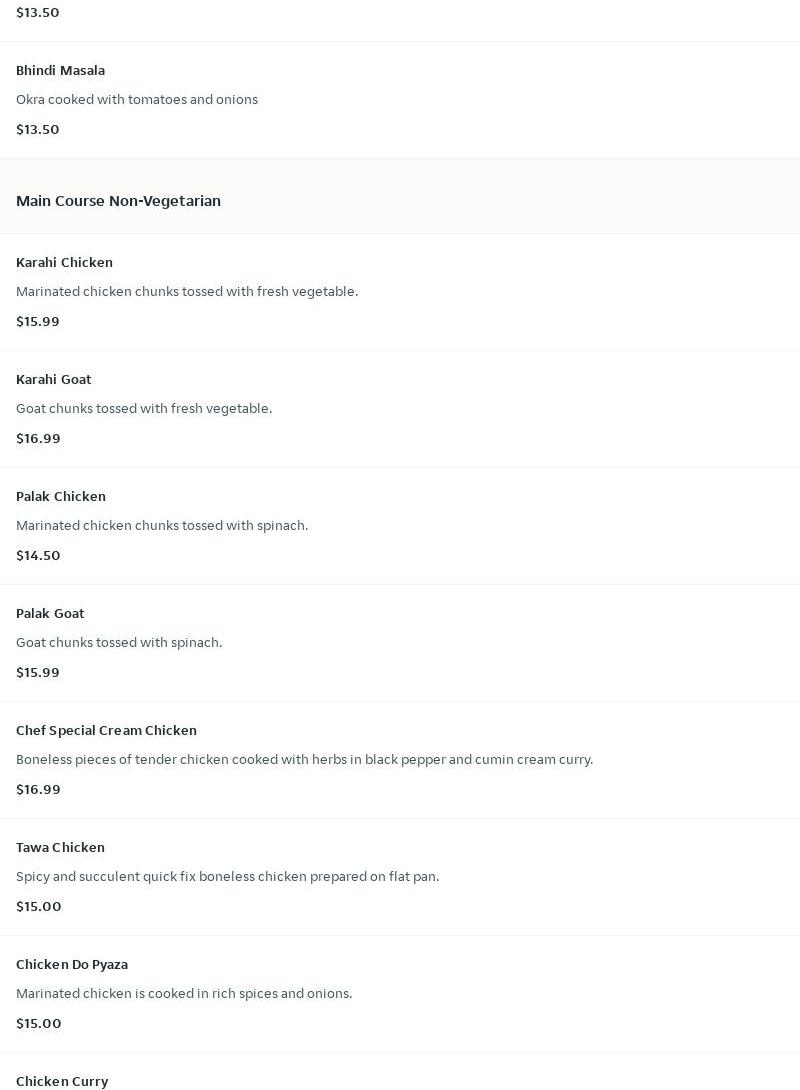800x1090 pixels.
Task: Open the Karahi Chicken menu item
Action: pos(64,262)
